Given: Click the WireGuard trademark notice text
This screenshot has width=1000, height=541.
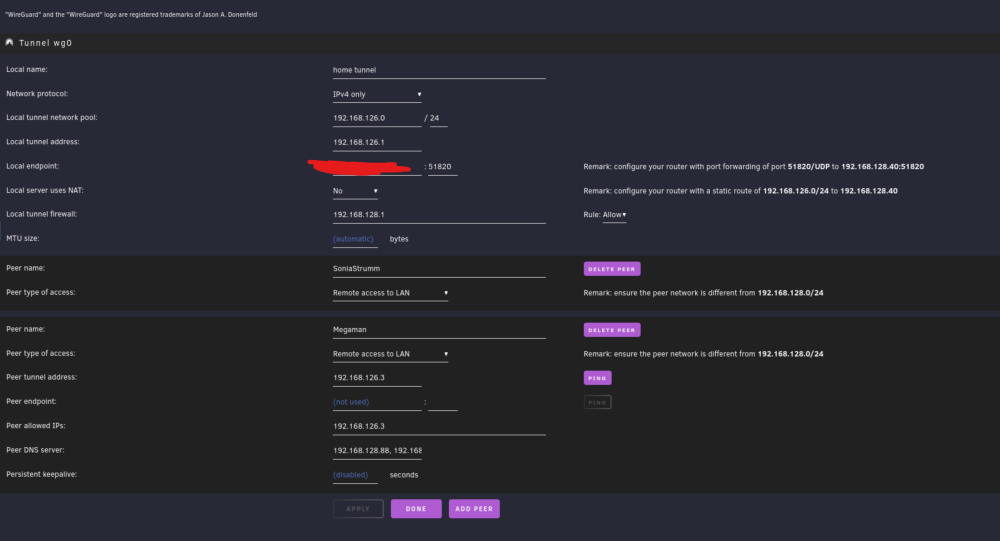Looking at the screenshot, I should 131,14.
